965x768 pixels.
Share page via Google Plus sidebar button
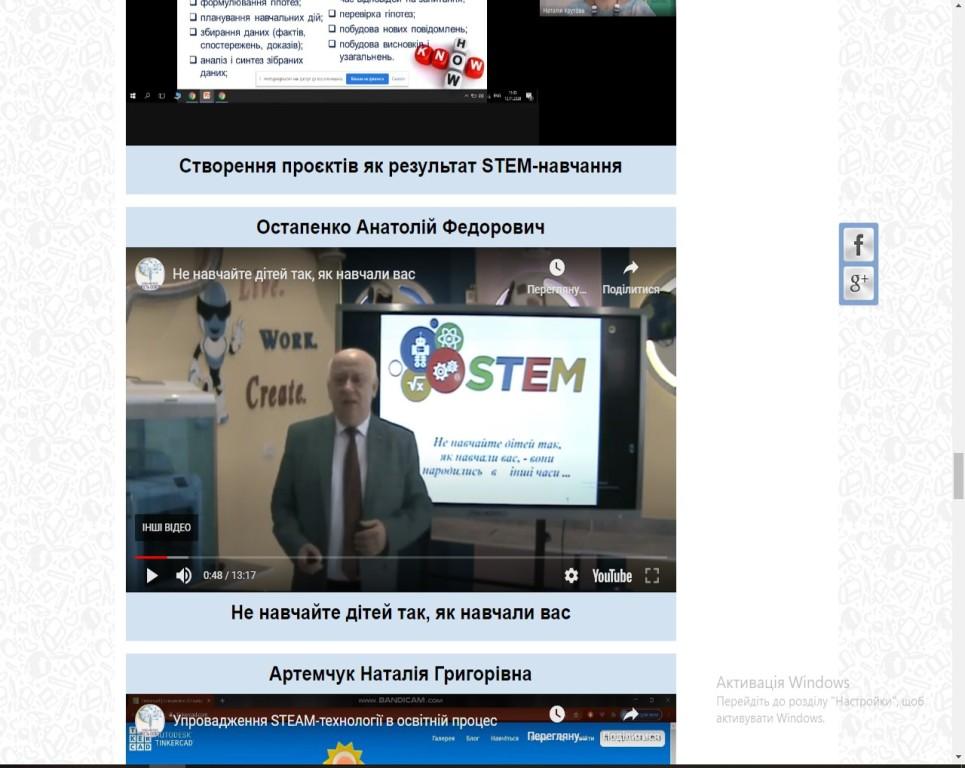coord(859,283)
